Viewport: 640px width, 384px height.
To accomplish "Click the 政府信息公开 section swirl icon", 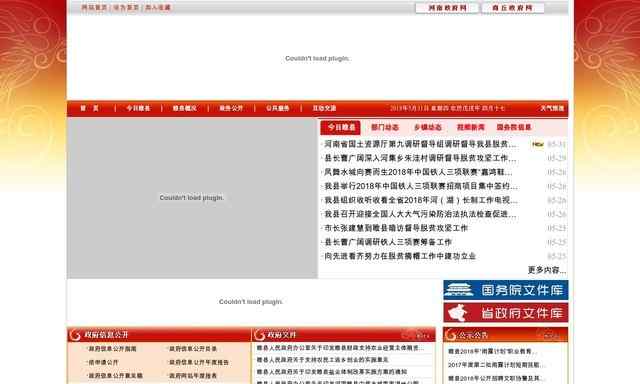I will click(x=75, y=335).
